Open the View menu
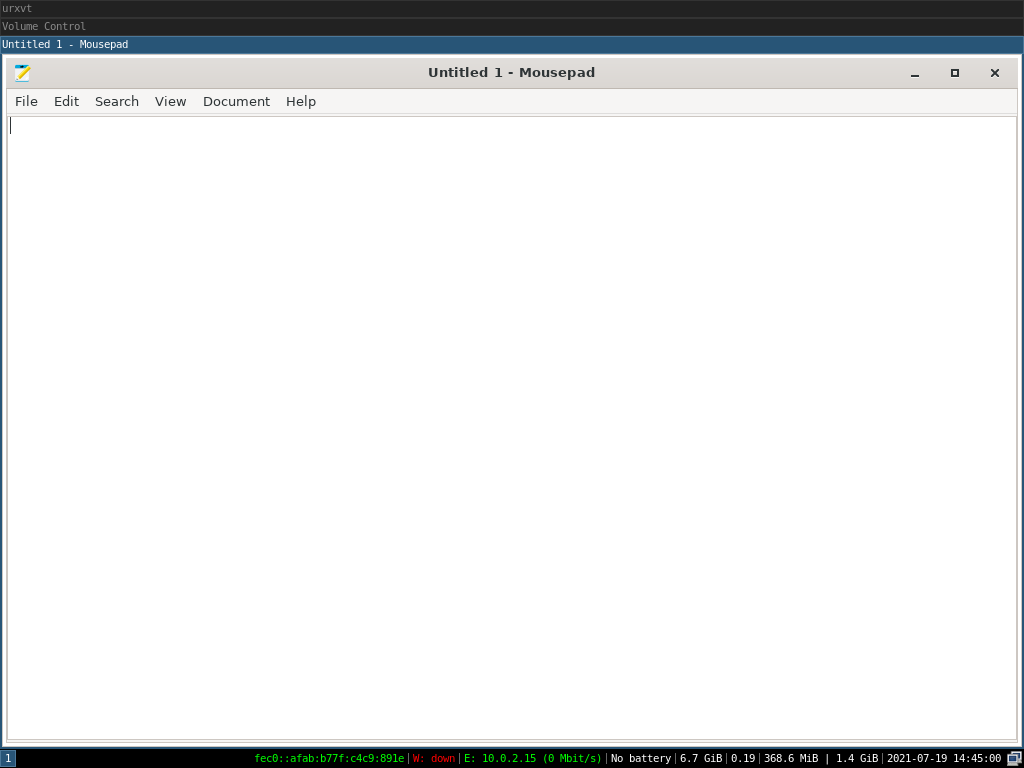The width and height of the screenshot is (1024, 768). [x=170, y=101]
